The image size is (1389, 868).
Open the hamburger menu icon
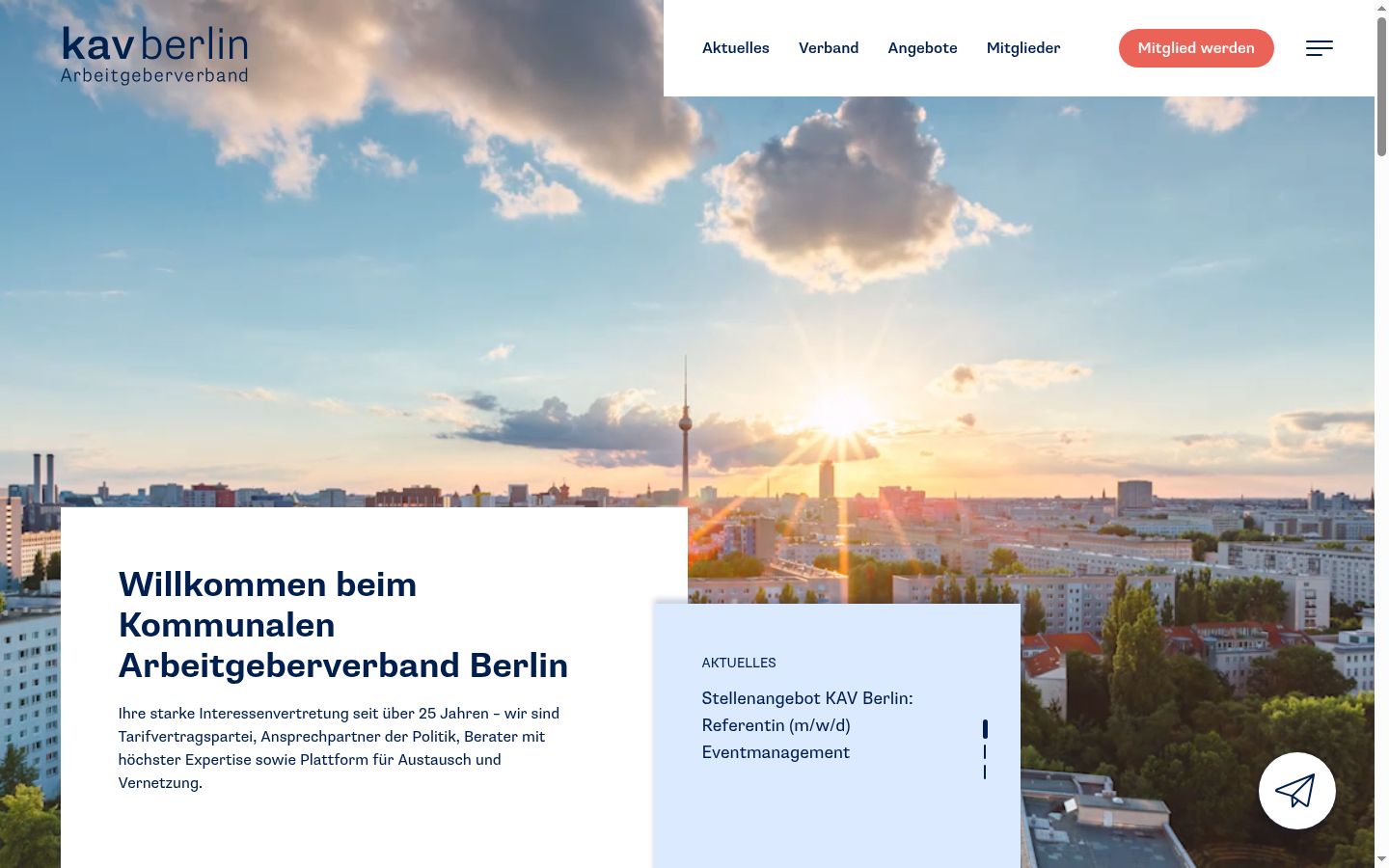(x=1320, y=48)
